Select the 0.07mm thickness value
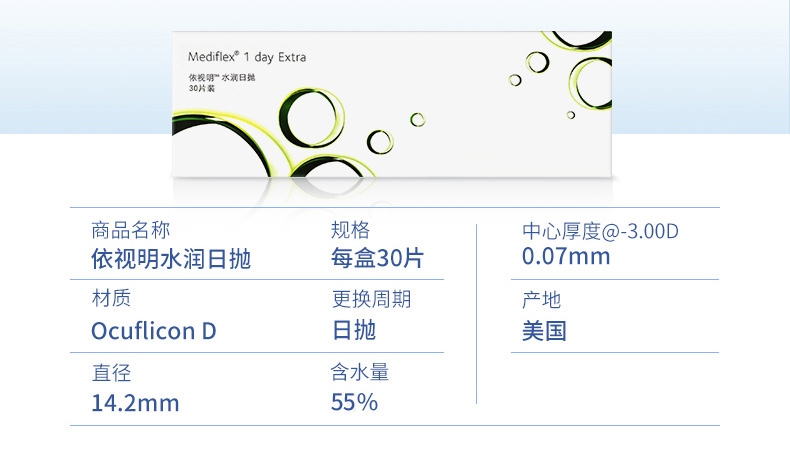 (566, 256)
